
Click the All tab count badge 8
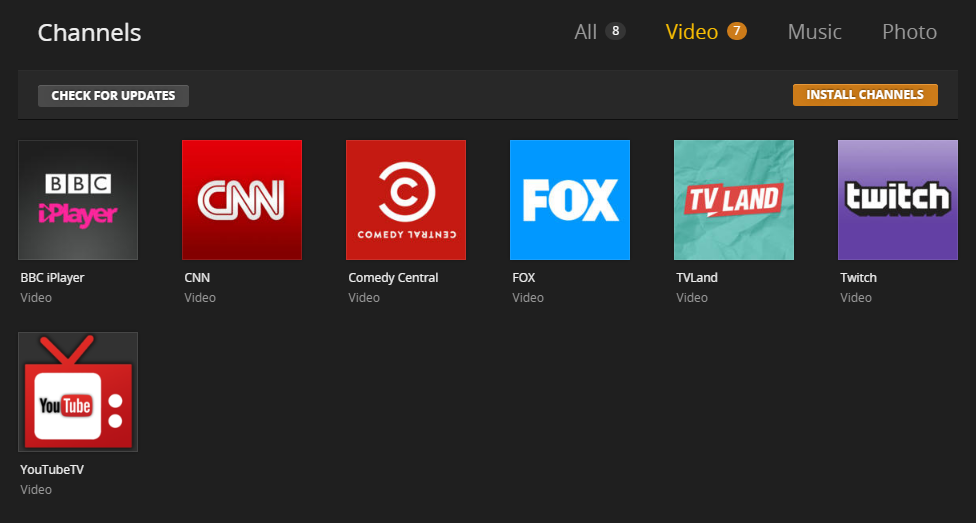click(x=615, y=31)
